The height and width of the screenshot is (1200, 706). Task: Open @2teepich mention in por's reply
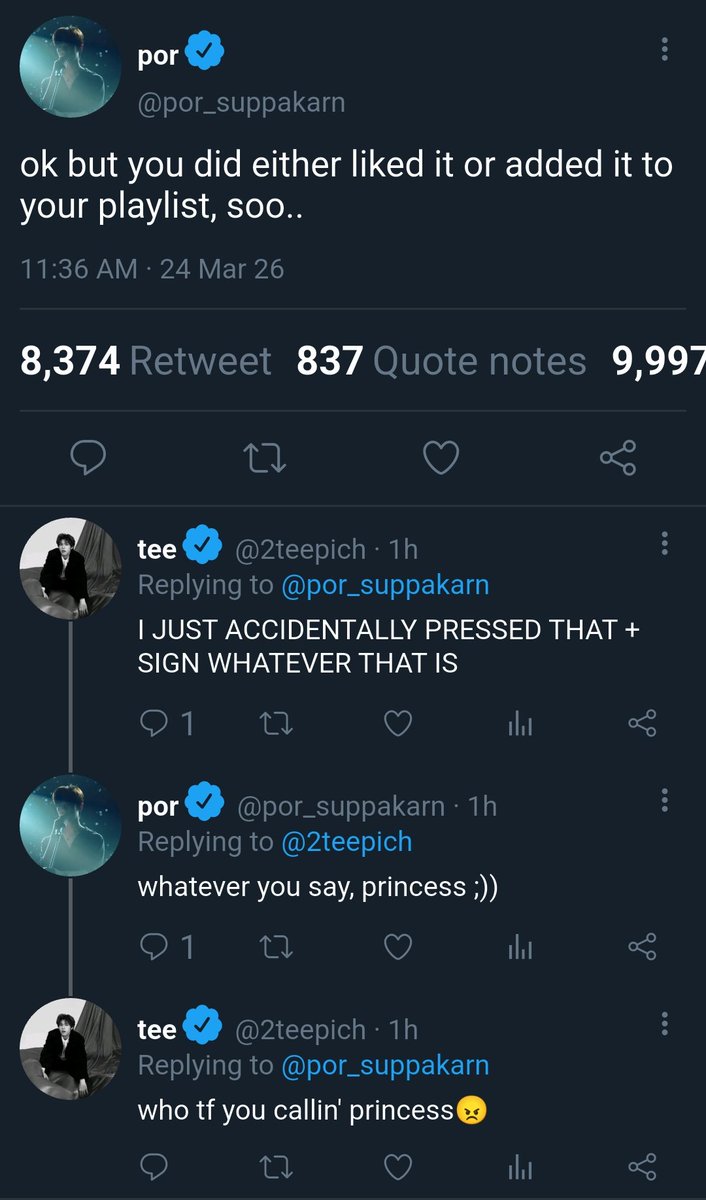[x=346, y=842]
